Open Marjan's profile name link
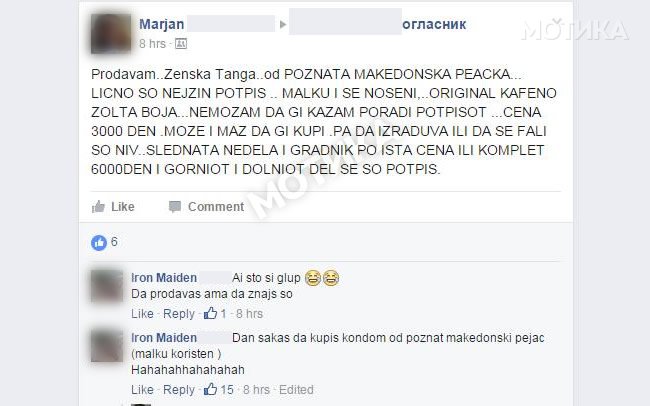The image size is (650, 406). (x=162, y=24)
